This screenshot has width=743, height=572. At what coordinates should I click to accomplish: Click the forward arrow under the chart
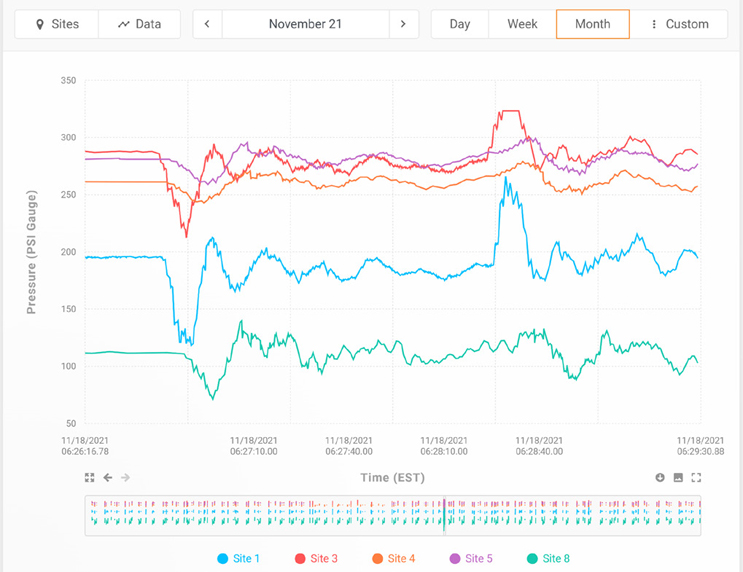pyautogui.click(x=126, y=478)
